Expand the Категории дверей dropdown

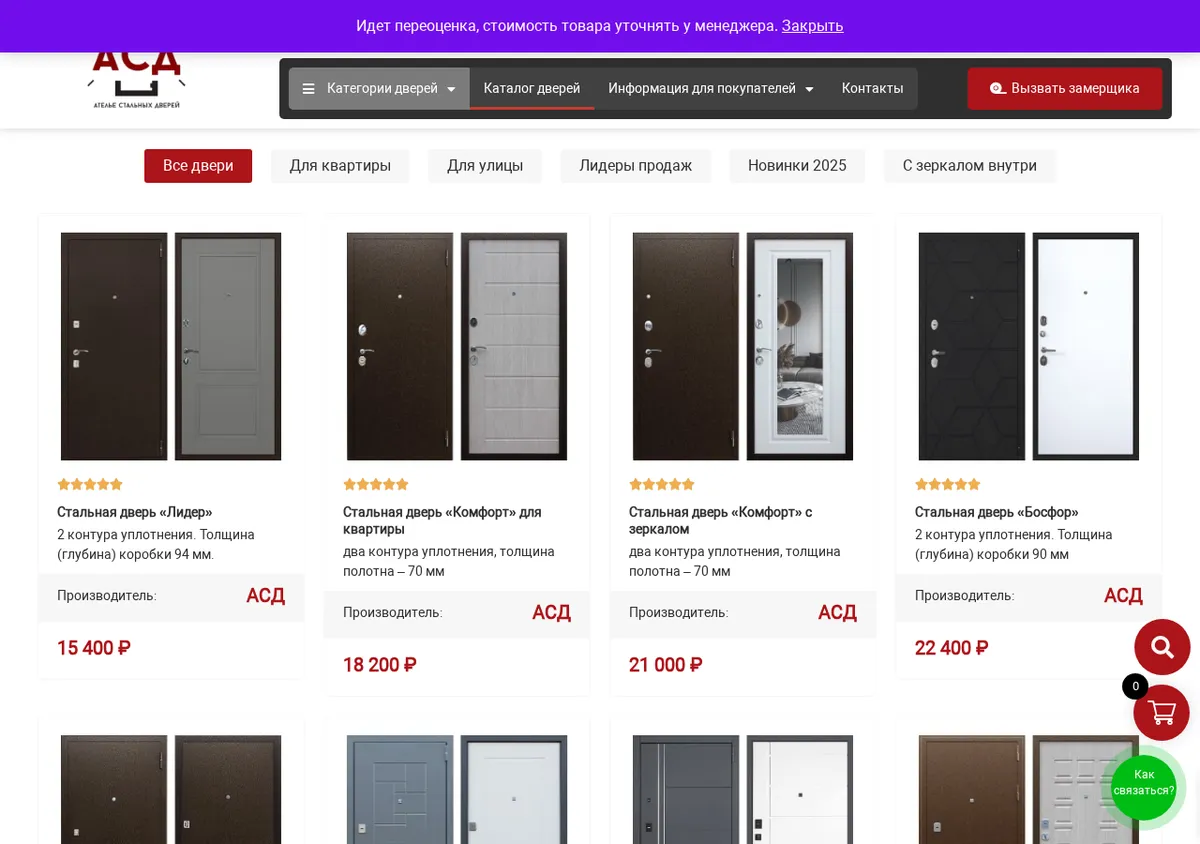[x=379, y=89]
